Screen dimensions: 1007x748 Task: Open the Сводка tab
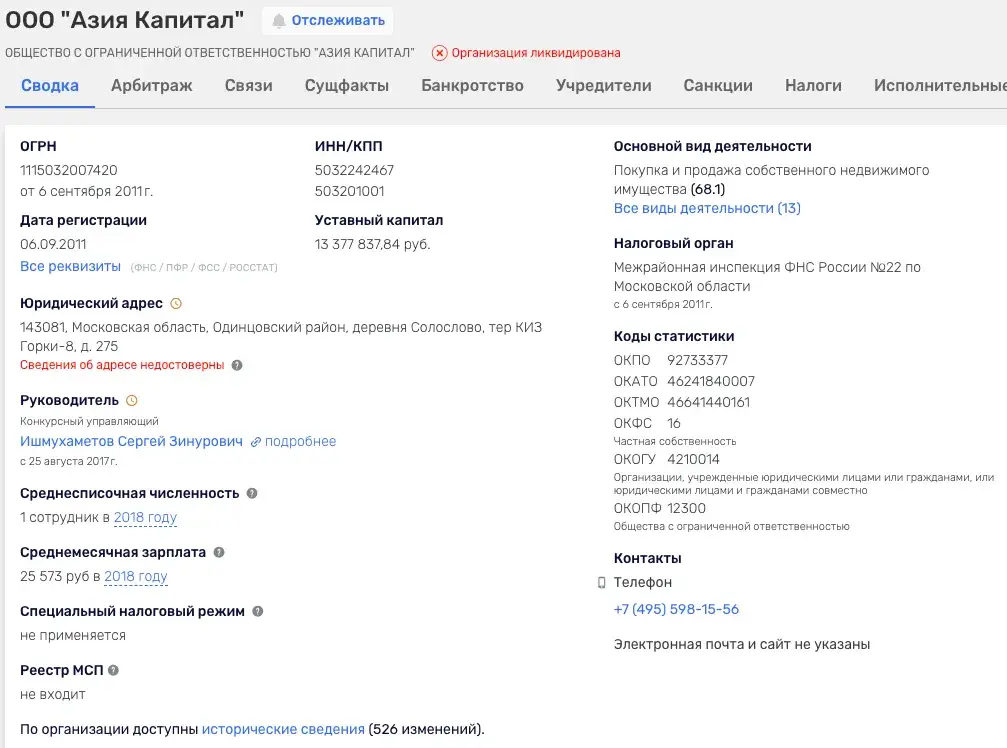tap(50, 85)
